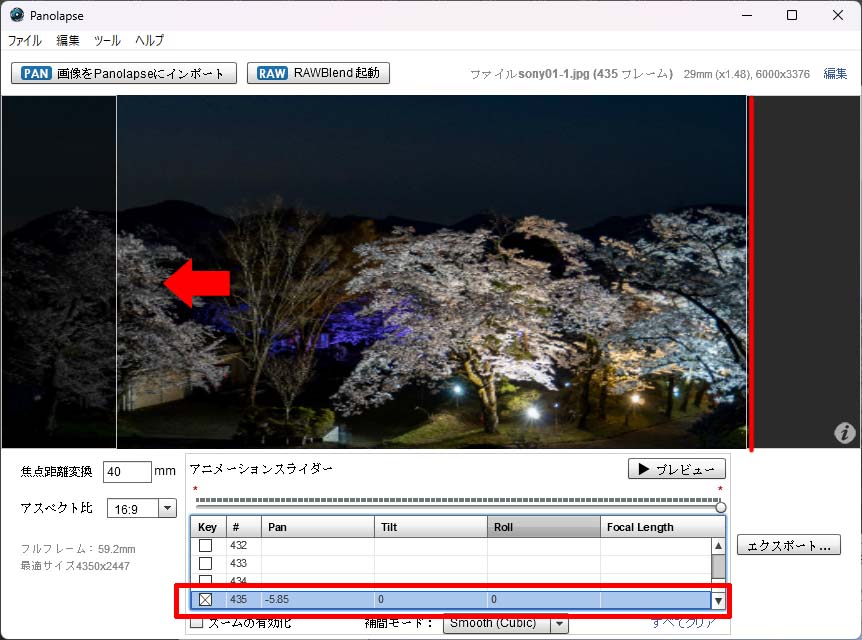The width and height of the screenshot is (862, 640).
Task: Launch RAWBlend with the RAW button
Action: coord(318,73)
